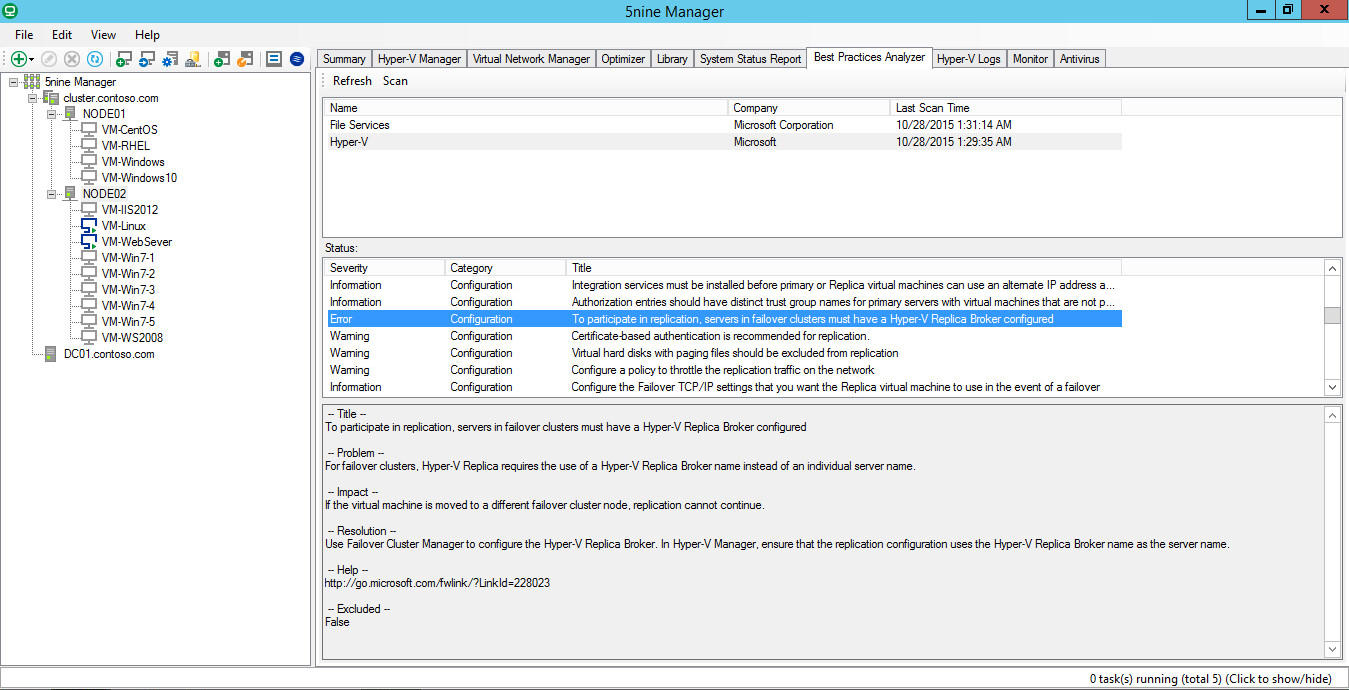
Task: Click the blue circular Refresh toolbar icon
Action: pyautogui.click(x=95, y=59)
